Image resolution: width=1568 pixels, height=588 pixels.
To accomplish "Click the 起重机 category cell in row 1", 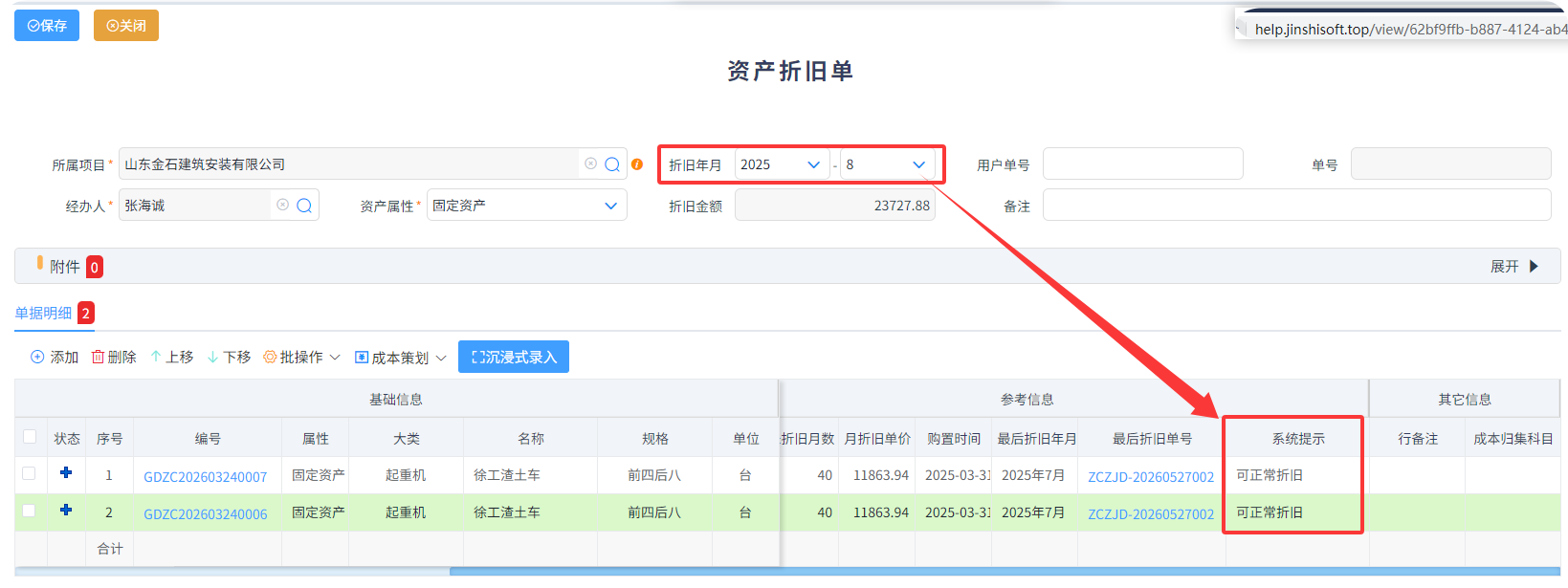I will point(407,475).
